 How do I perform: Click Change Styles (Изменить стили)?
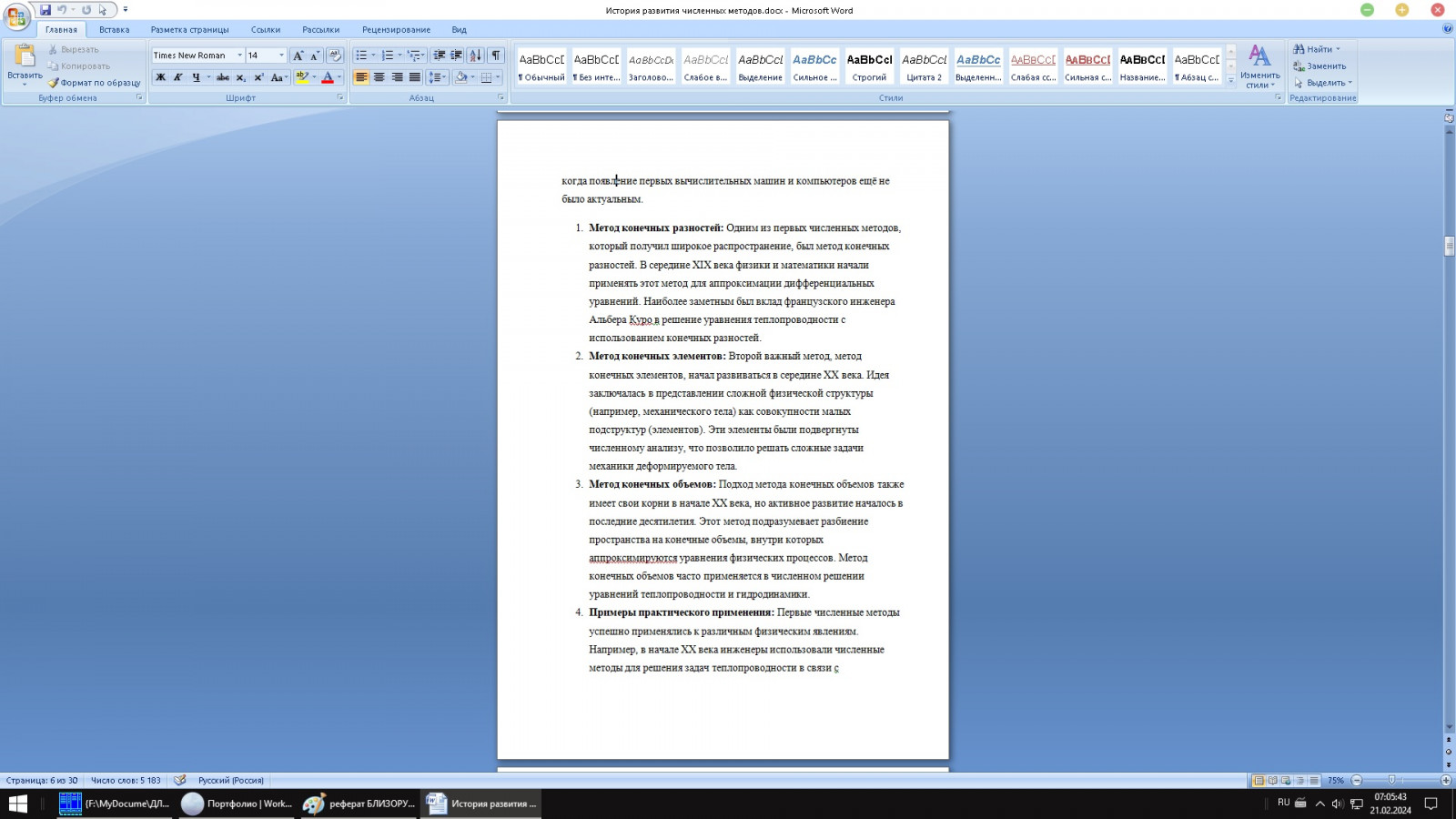click(x=1259, y=66)
